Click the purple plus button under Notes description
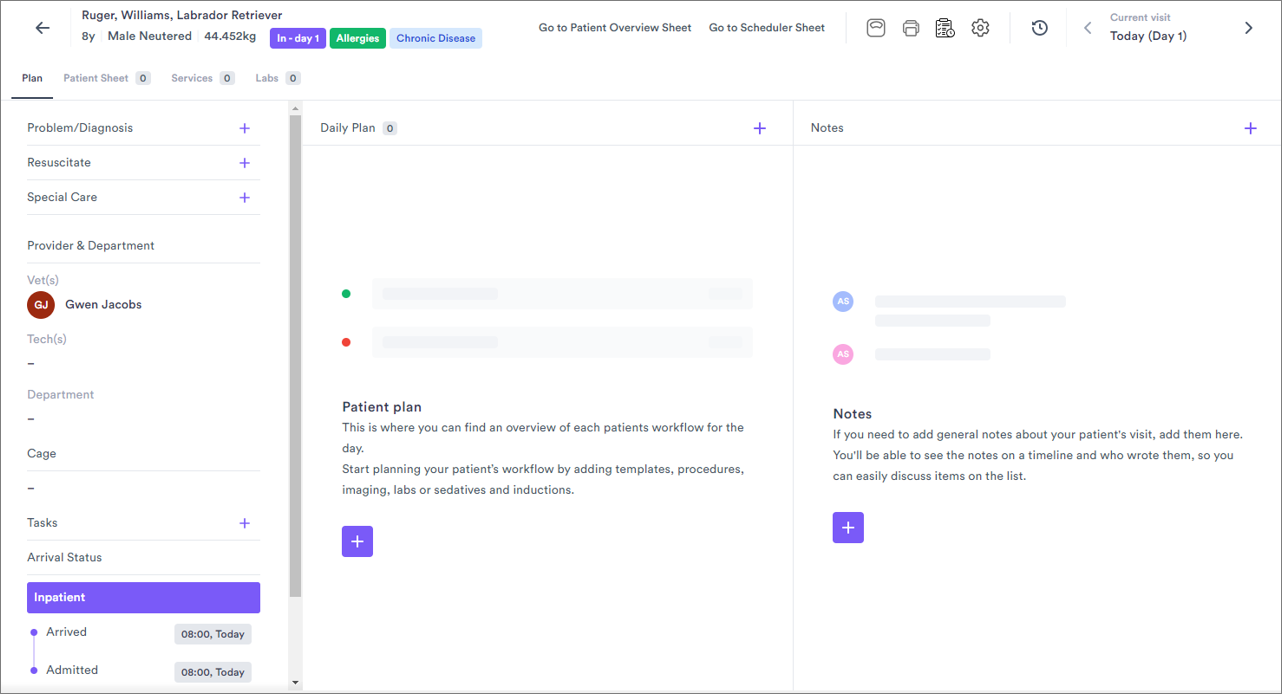This screenshot has width=1282, height=694. click(x=848, y=527)
